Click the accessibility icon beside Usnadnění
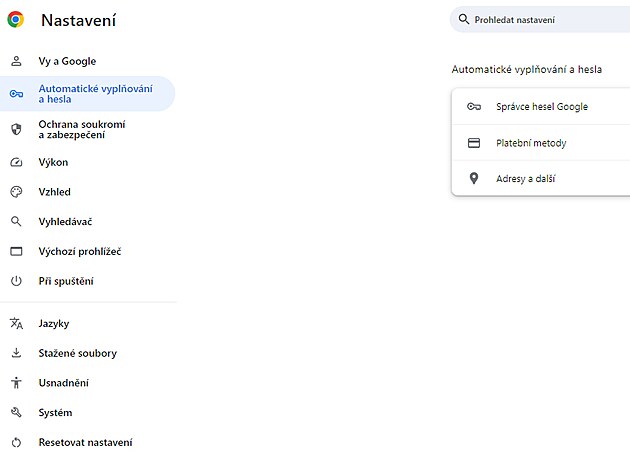This screenshot has width=630, height=457. (x=16, y=383)
